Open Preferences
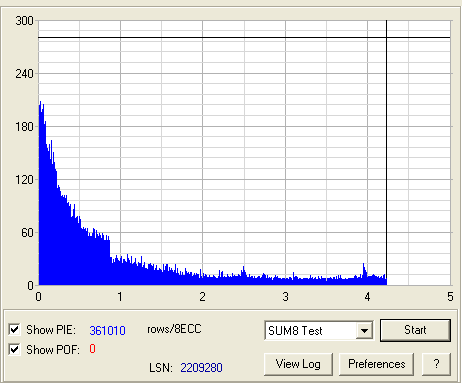This screenshot has width=462, height=384. tap(376, 364)
